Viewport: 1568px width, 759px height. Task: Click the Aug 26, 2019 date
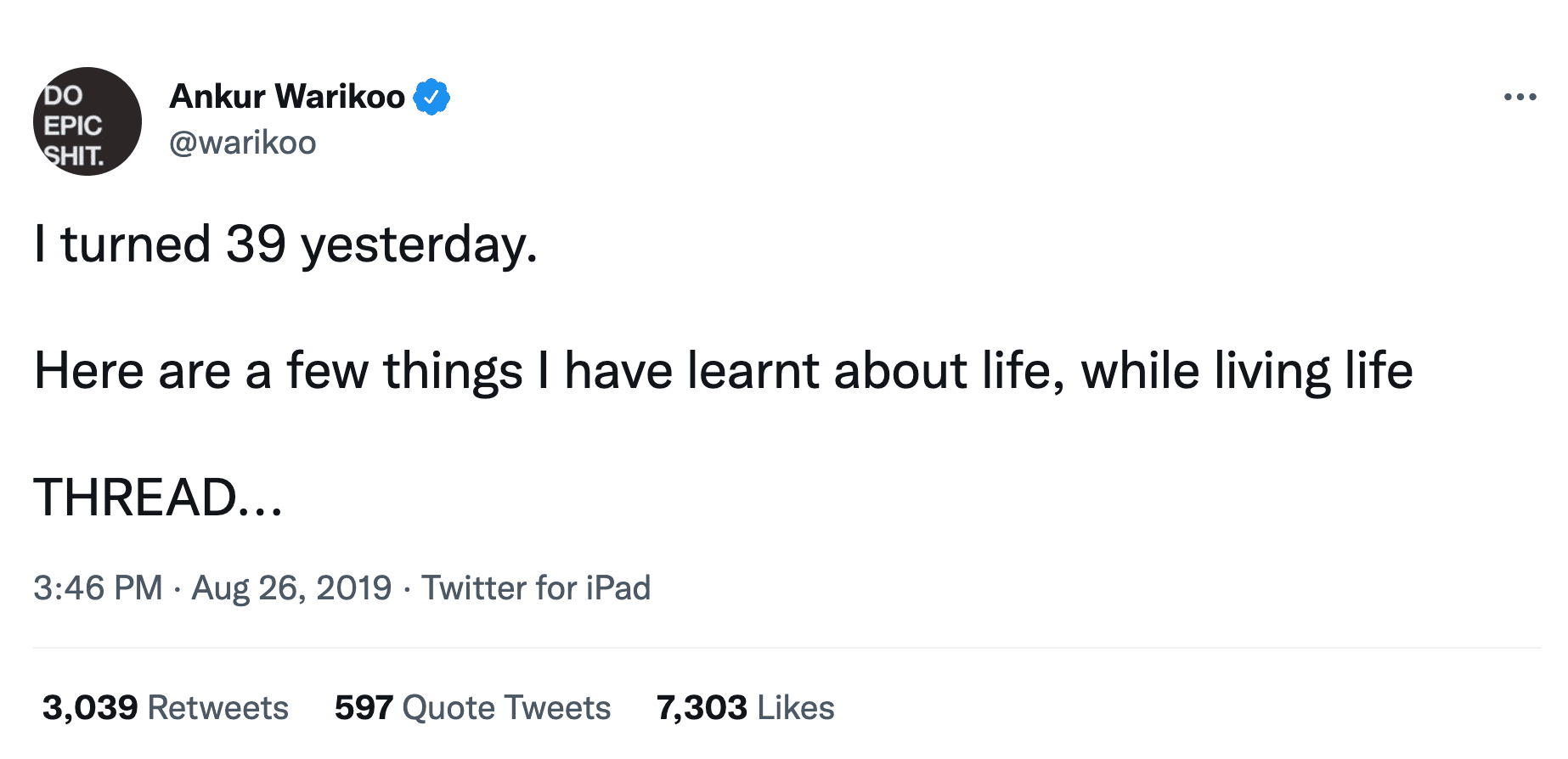tap(291, 588)
